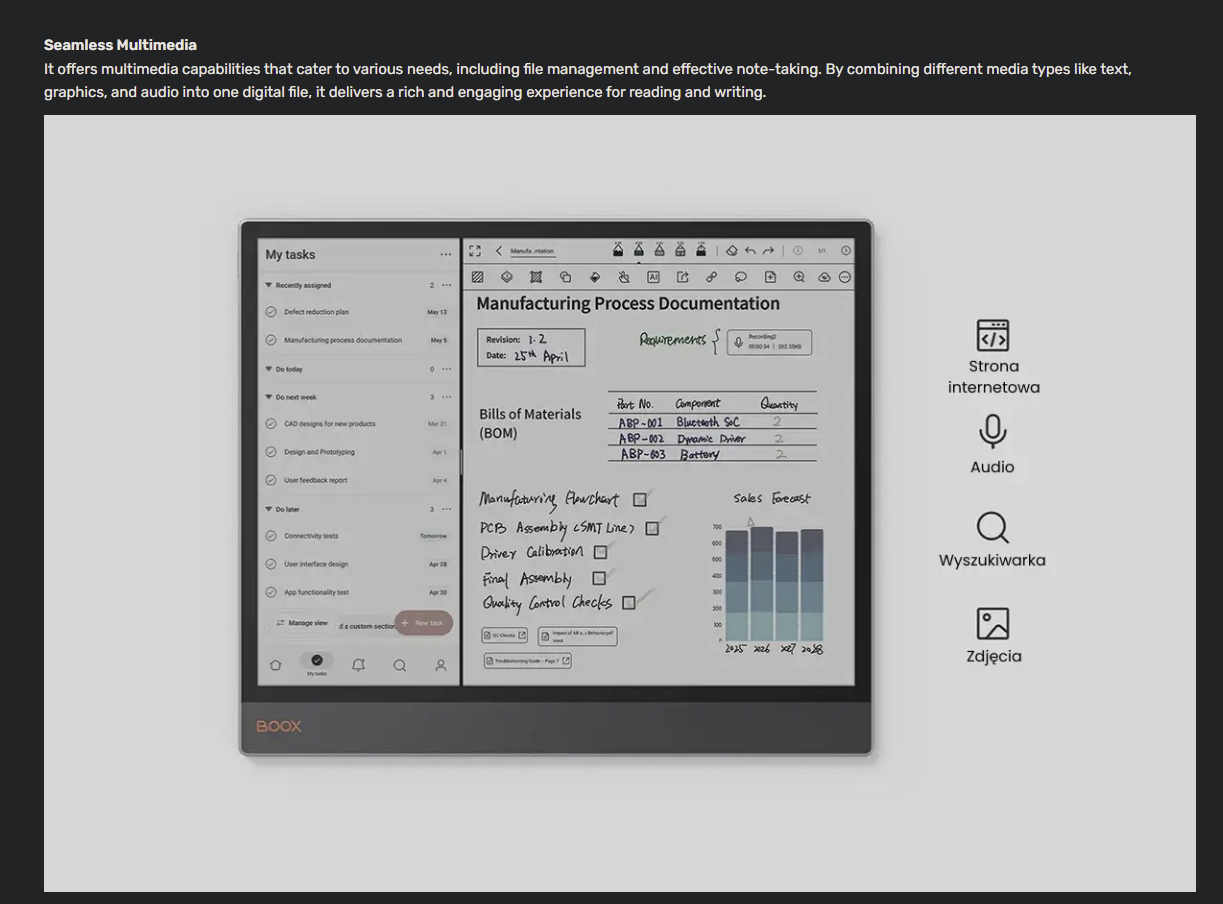
Task: Select the fill bucket tool
Action: coord(595,277)
